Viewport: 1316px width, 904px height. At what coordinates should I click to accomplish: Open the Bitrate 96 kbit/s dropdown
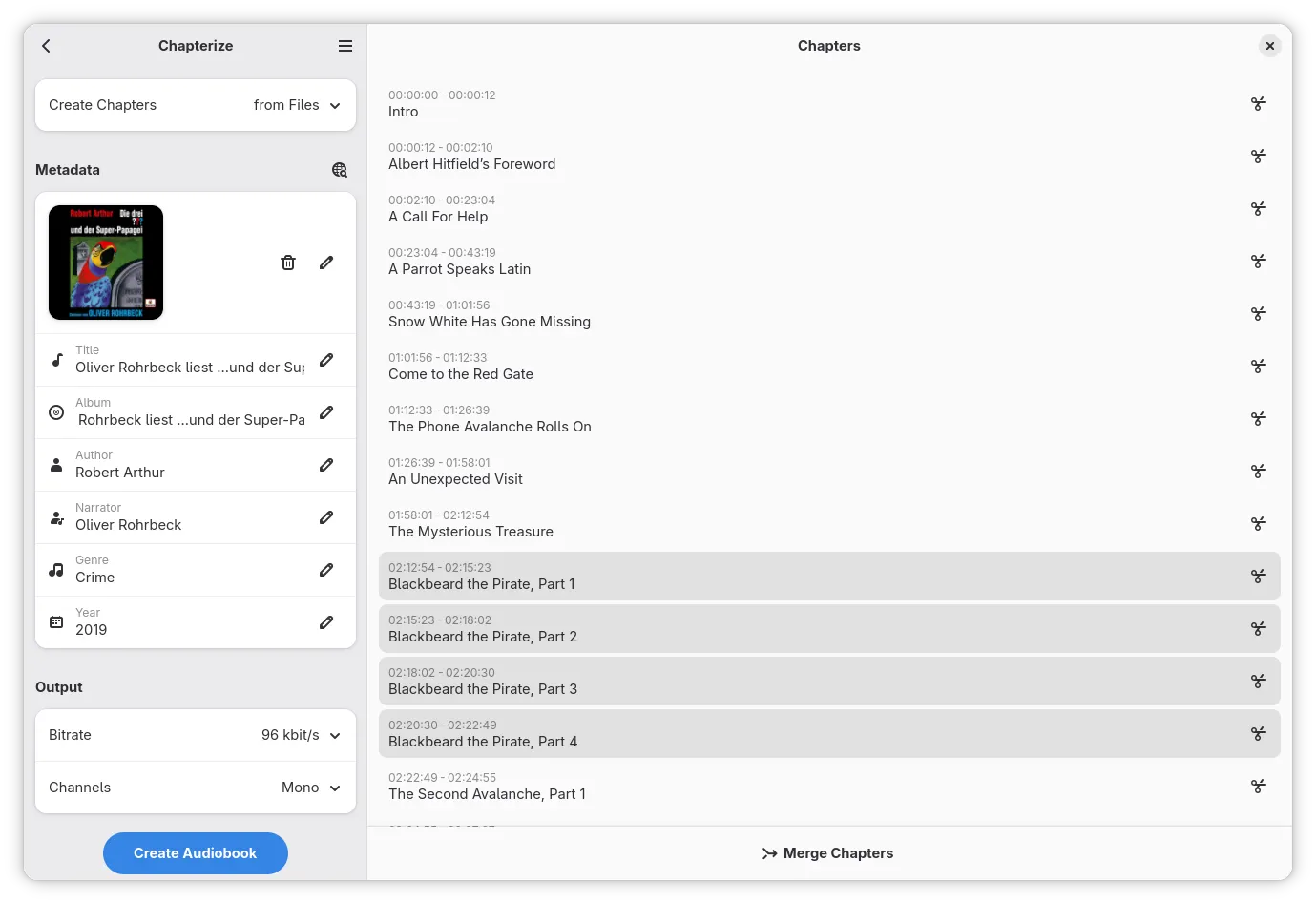(x=196, y=735)
